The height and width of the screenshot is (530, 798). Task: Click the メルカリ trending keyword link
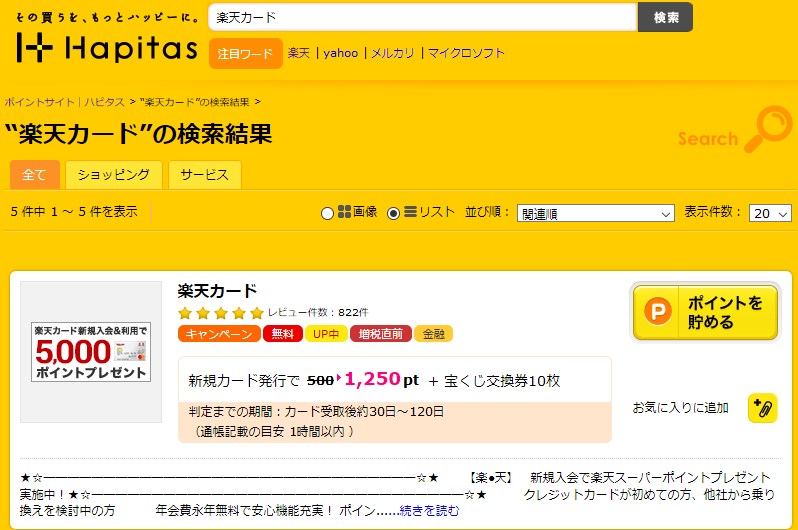pyautogui.click(x=392, y=53)
